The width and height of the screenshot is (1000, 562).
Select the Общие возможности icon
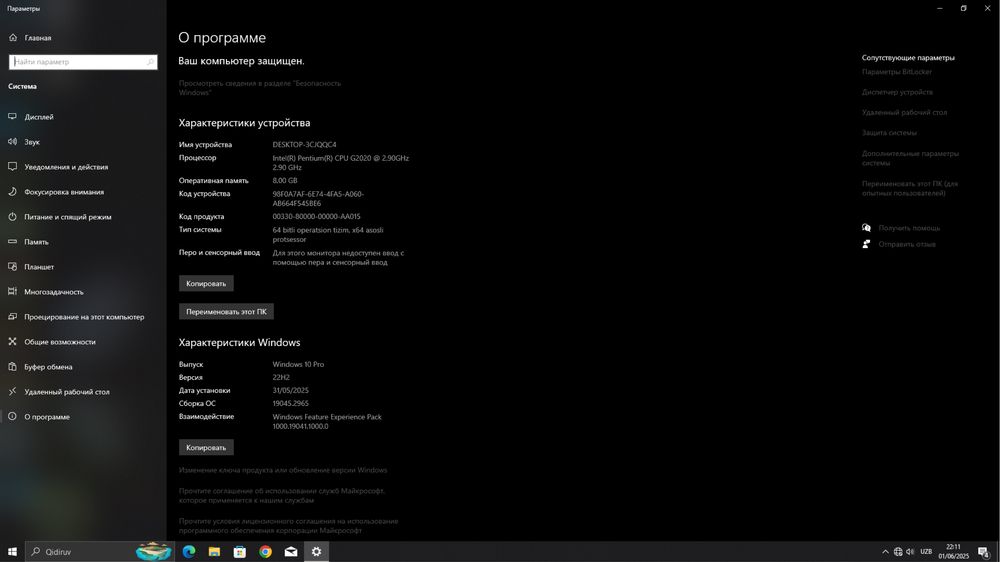click(12, 341)
